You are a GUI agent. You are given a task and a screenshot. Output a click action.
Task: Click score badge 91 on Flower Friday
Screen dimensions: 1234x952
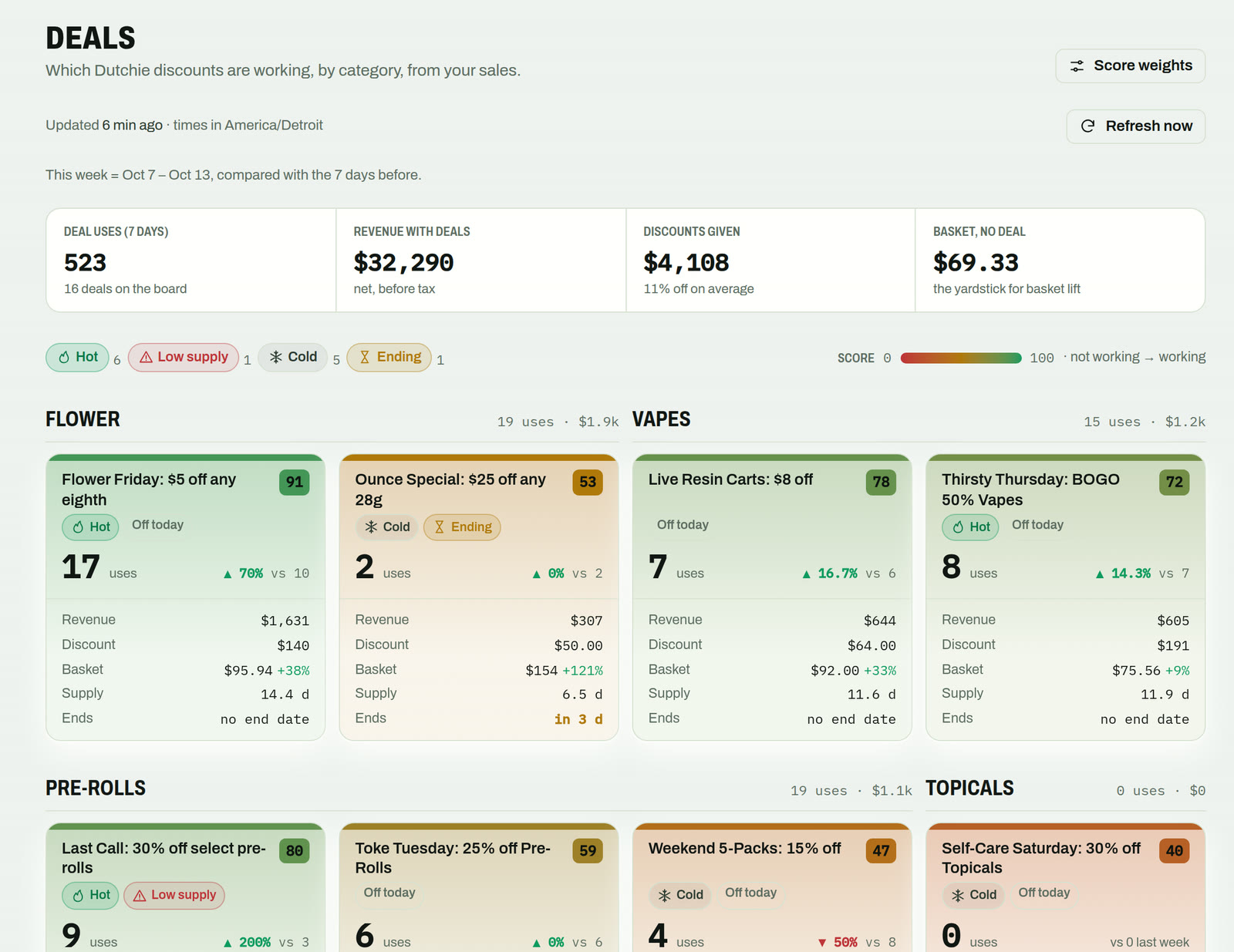(x=295, y=483)
